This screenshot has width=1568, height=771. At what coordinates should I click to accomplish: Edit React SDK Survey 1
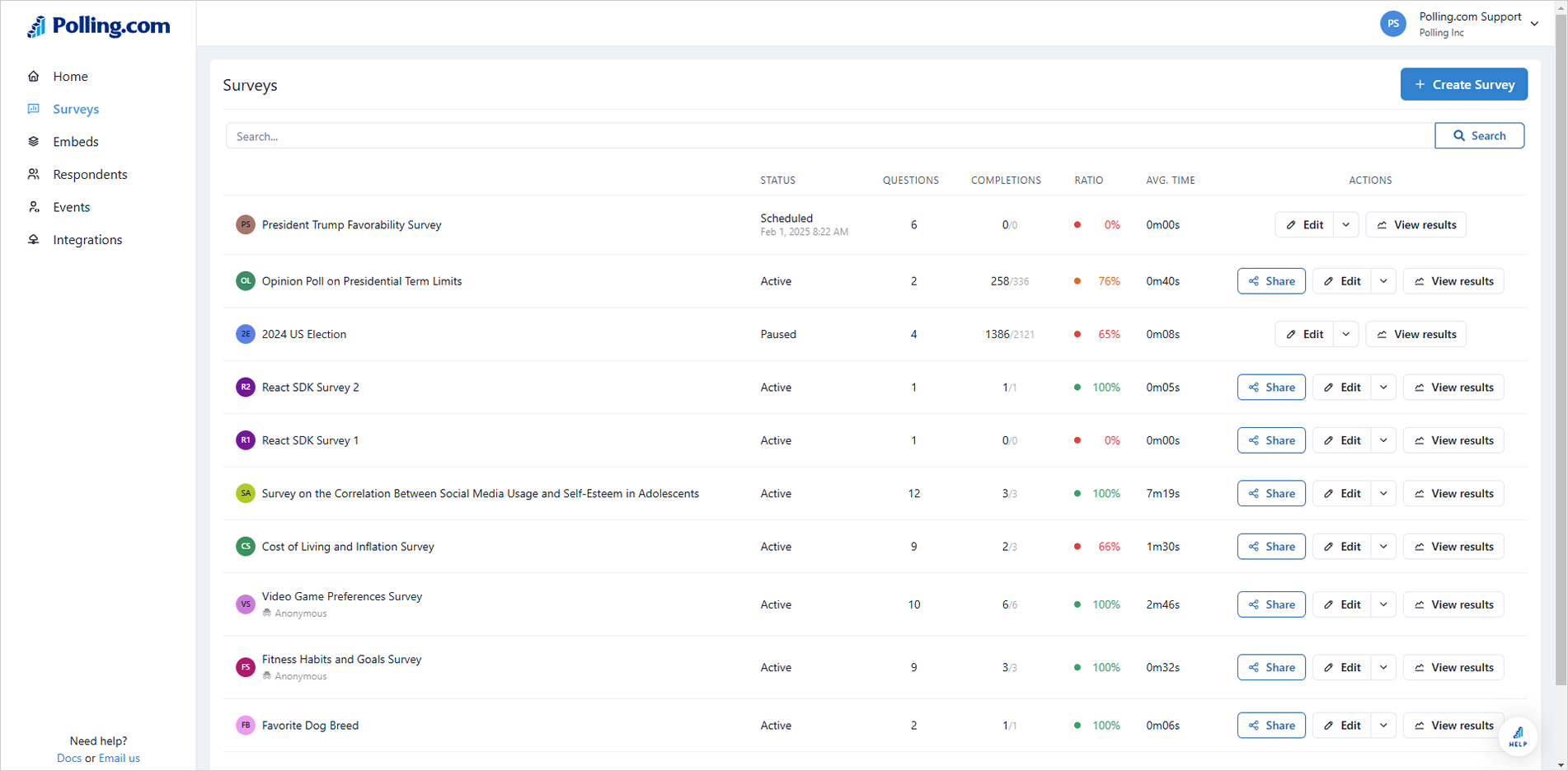[x=1341, y=440]
